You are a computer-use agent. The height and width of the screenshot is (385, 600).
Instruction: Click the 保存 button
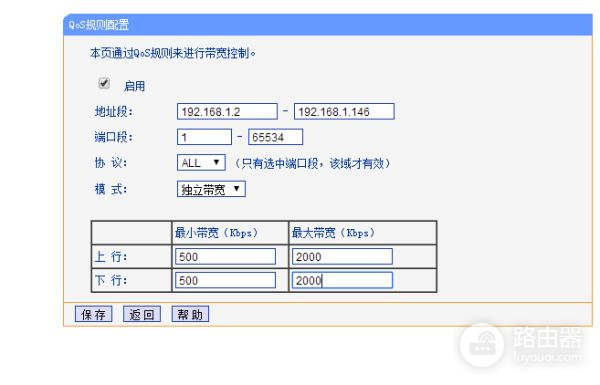tap(93, 314)
